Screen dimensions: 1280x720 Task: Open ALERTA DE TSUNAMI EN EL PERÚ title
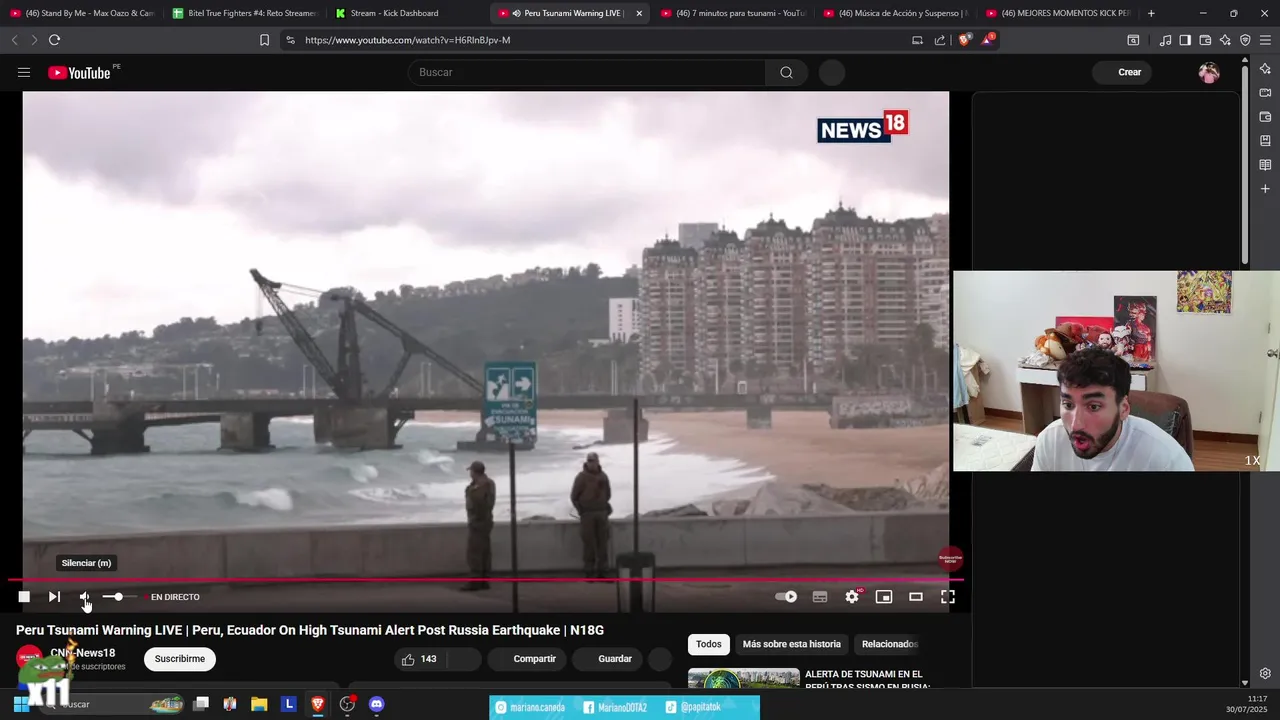867,680
